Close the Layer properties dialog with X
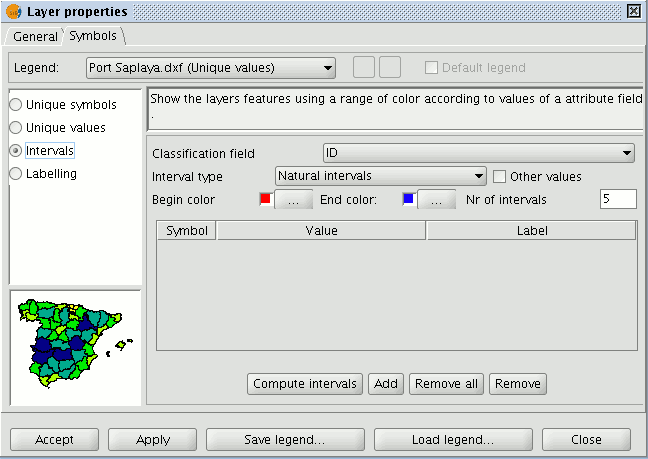Image resolution: width=648 pixels, height=459 pixels. point(634,11)
